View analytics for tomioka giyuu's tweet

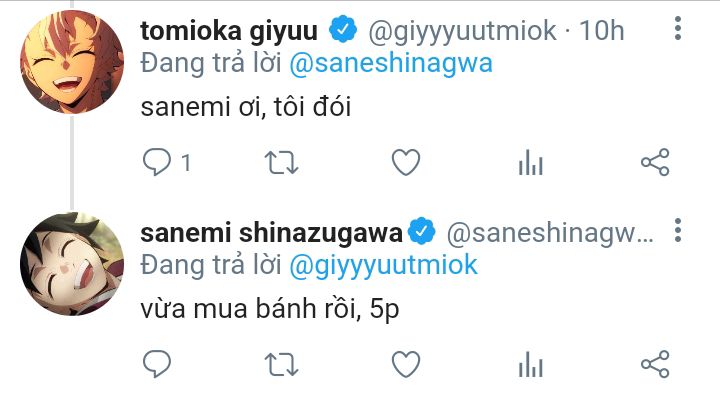pos(531,163)
